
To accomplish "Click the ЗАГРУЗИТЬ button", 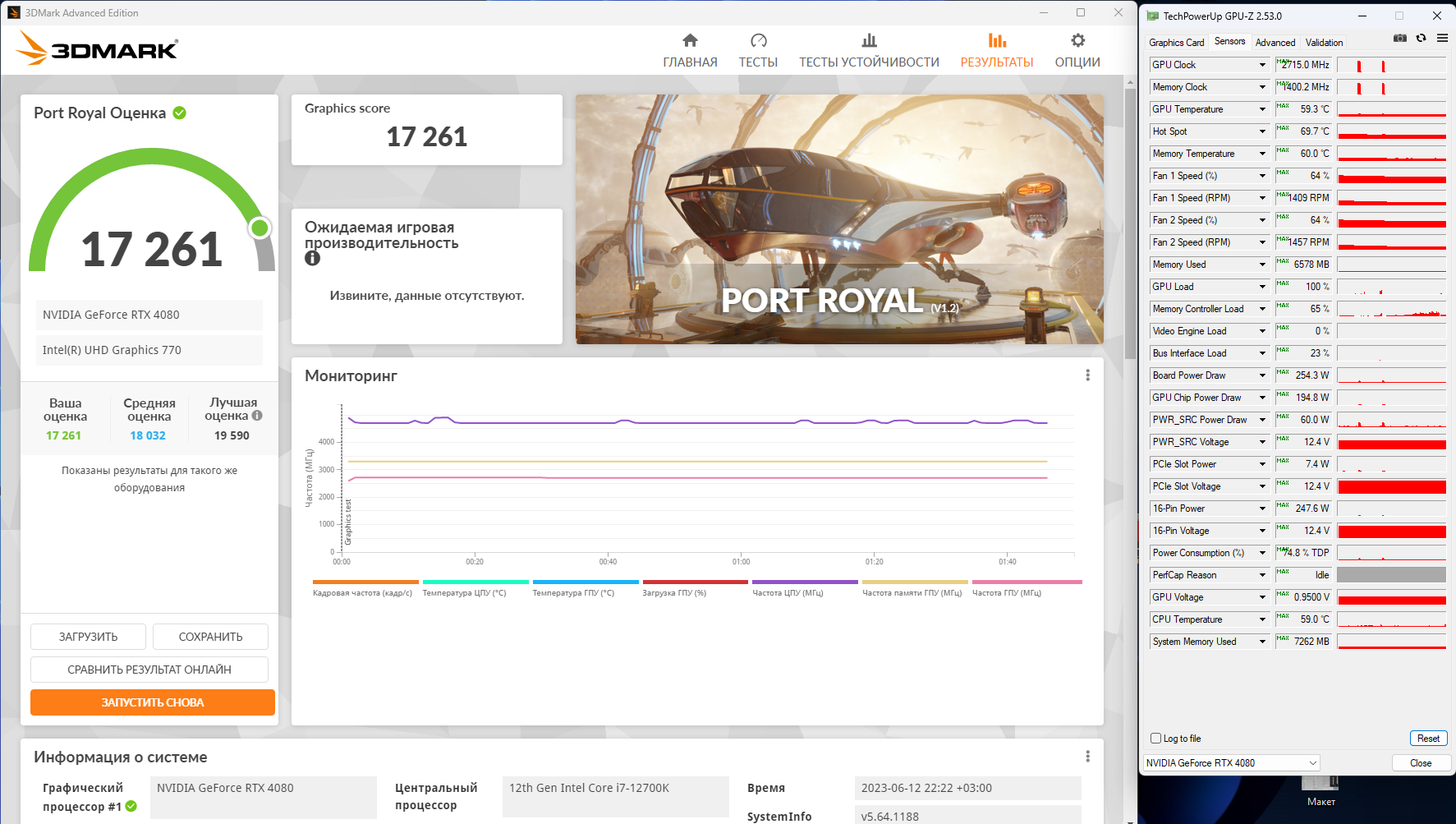I will tap(88, 637).
